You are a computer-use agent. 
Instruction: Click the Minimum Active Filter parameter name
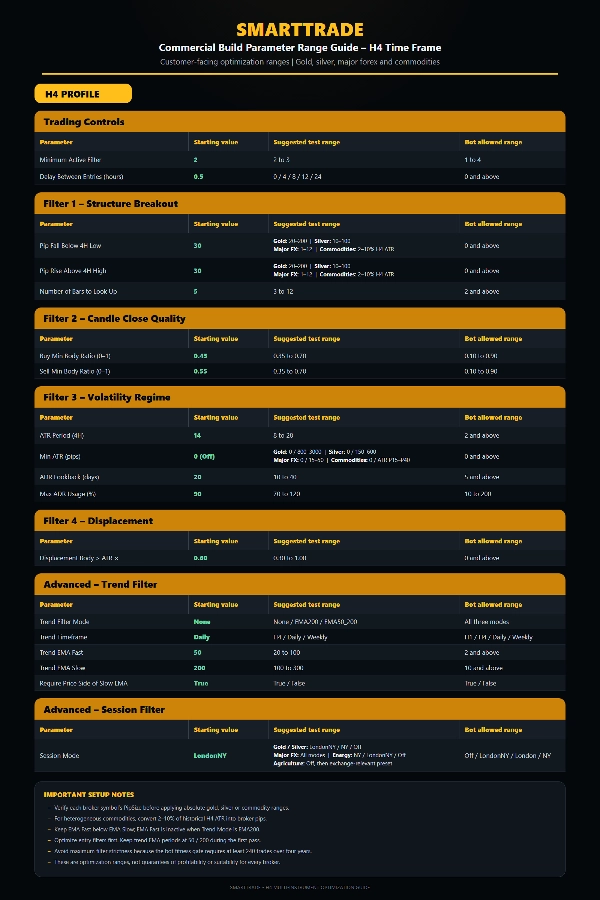[70, 160]
